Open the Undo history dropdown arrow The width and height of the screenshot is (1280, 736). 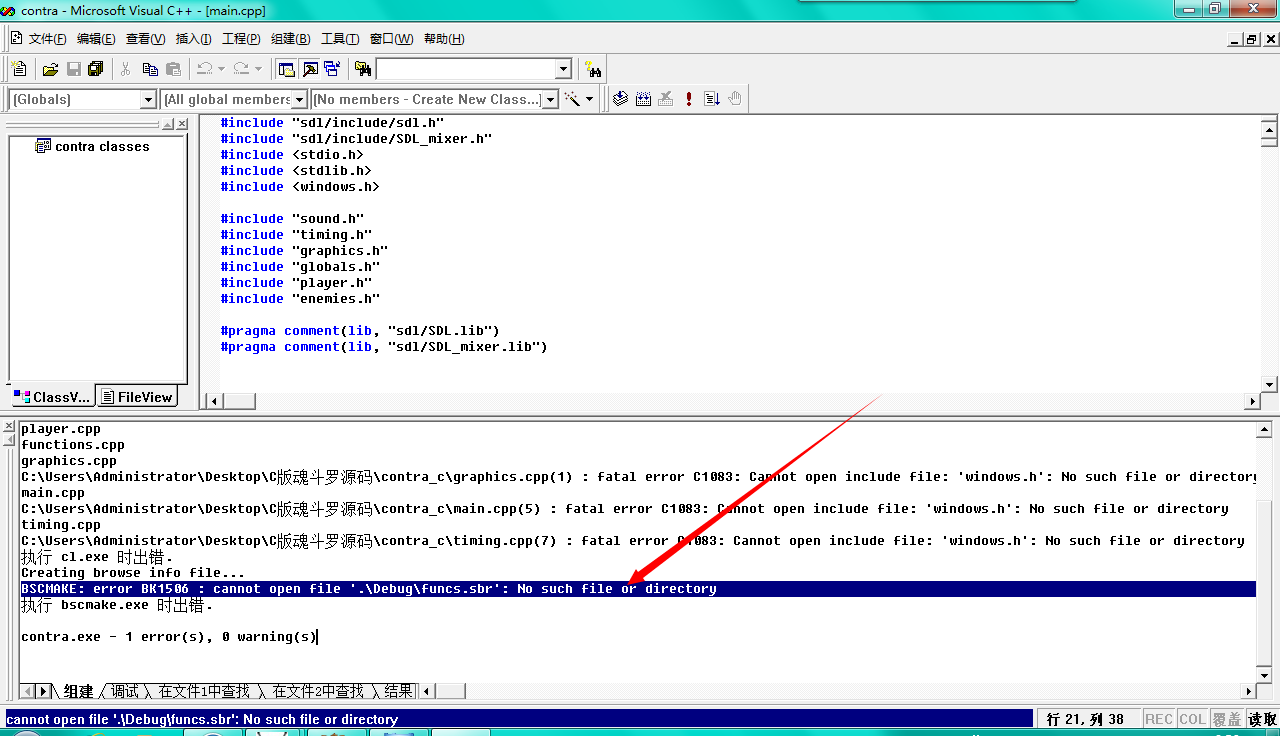tap(221, 69)
